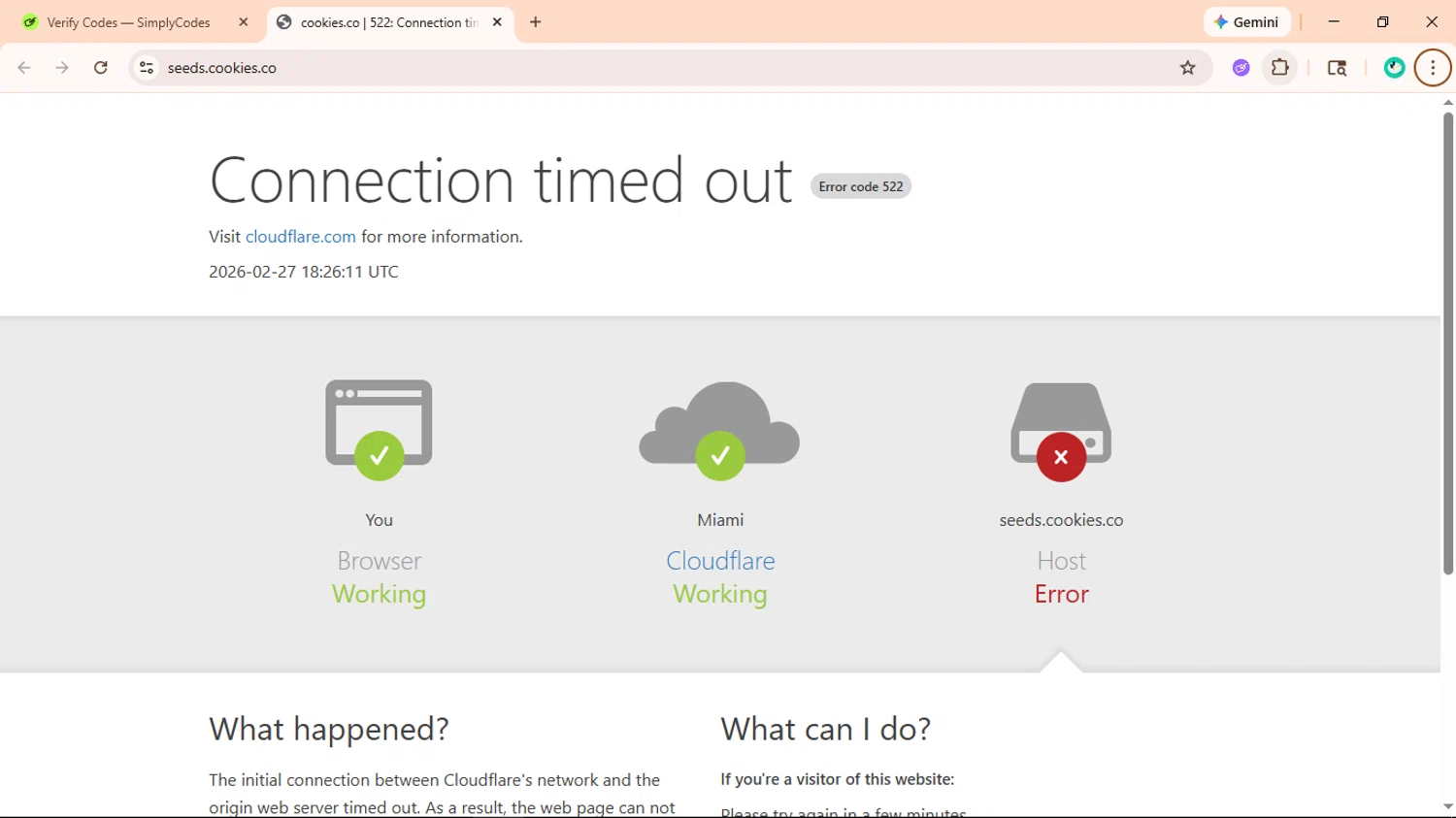Image resolution: width=1456 pixels, height=818 pixels.
Task: Click the scrollbar down arrow
Action: [1448, 807]
